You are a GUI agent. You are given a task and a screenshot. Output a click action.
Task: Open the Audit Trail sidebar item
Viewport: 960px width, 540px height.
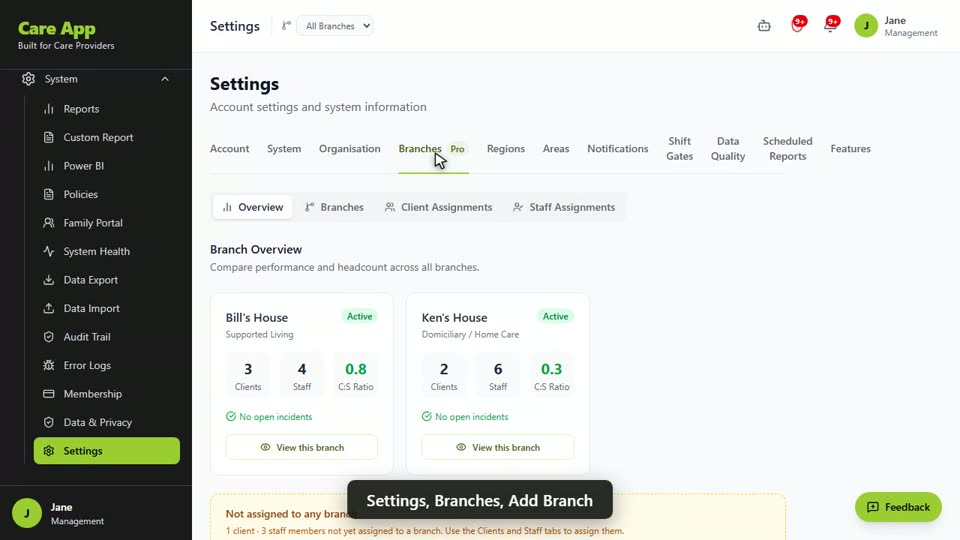point(86,337)
